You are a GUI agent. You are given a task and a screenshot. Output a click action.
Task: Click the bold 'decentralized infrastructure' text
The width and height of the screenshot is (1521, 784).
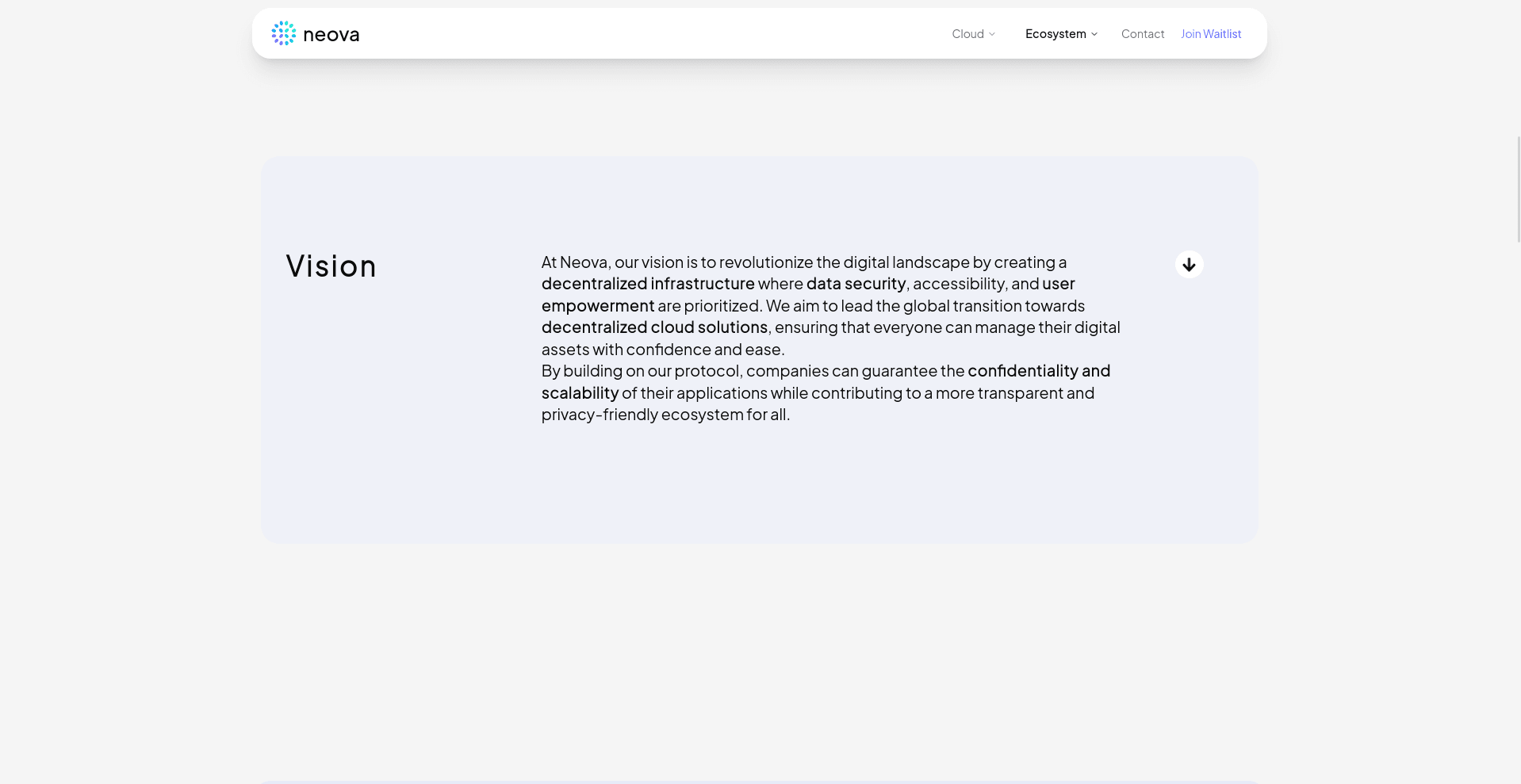tap(647, 284)
